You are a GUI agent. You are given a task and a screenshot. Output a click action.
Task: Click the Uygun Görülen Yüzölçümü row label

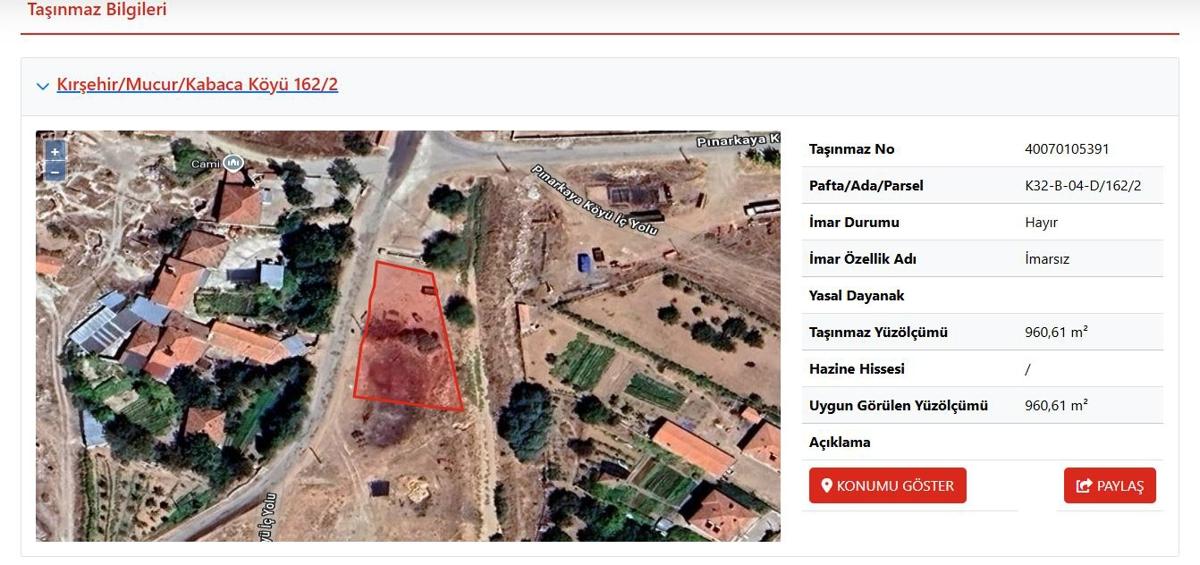pyautogui.click(x=898, y=405)
